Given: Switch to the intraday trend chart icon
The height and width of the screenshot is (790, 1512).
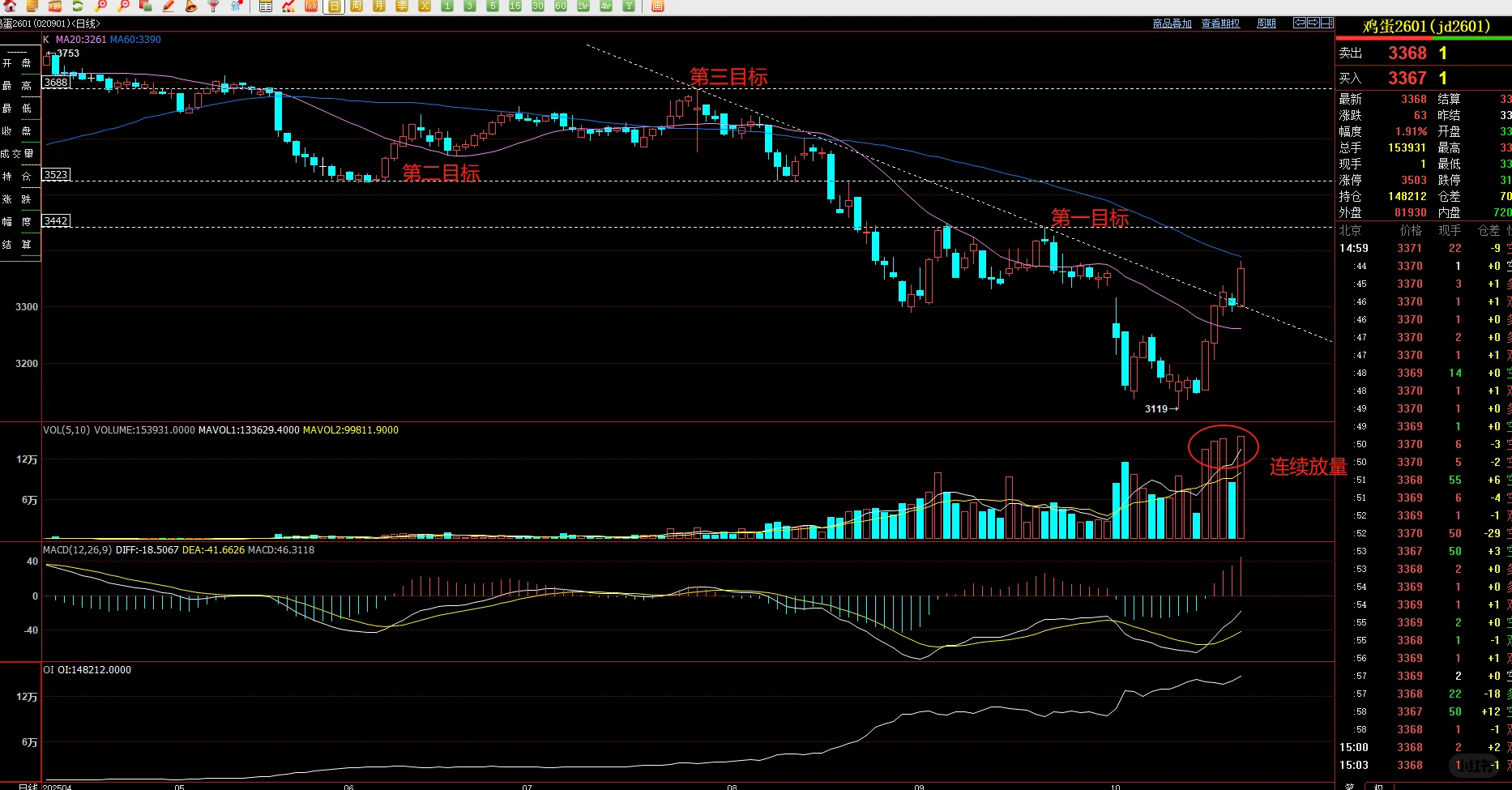Looking at the screenshot, I should (288, 6).
